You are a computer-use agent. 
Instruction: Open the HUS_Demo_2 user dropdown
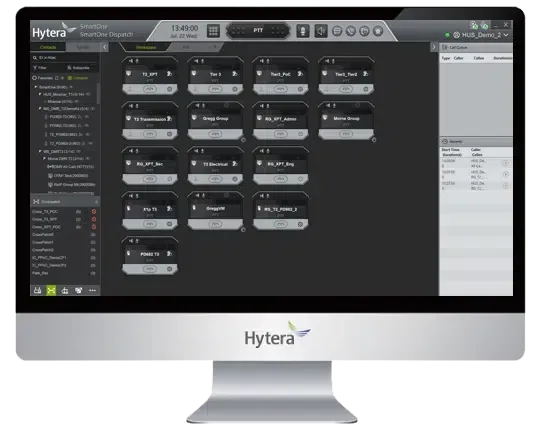(481, 35)
